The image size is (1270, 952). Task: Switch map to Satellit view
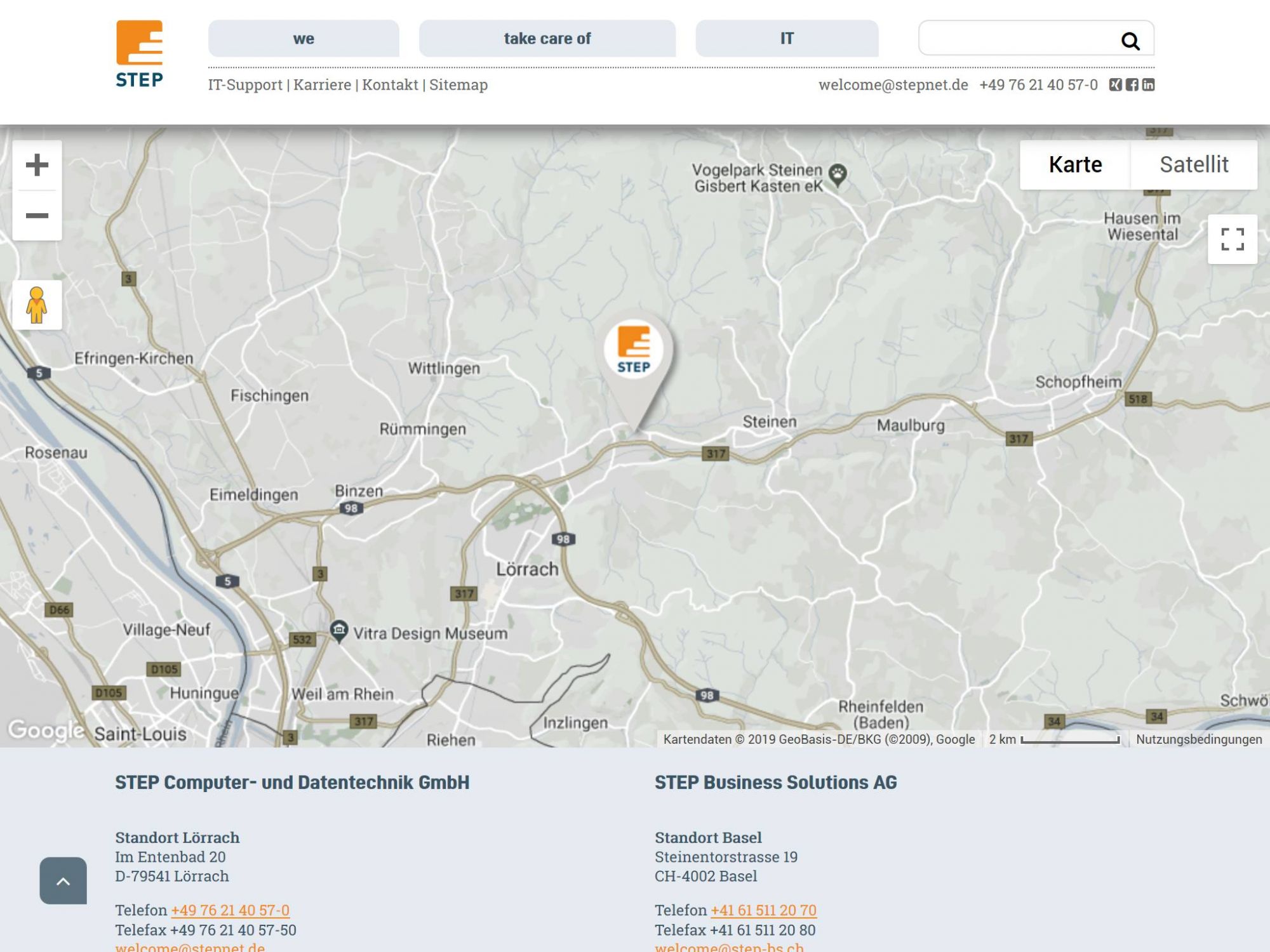click(x=1194, y=164)
